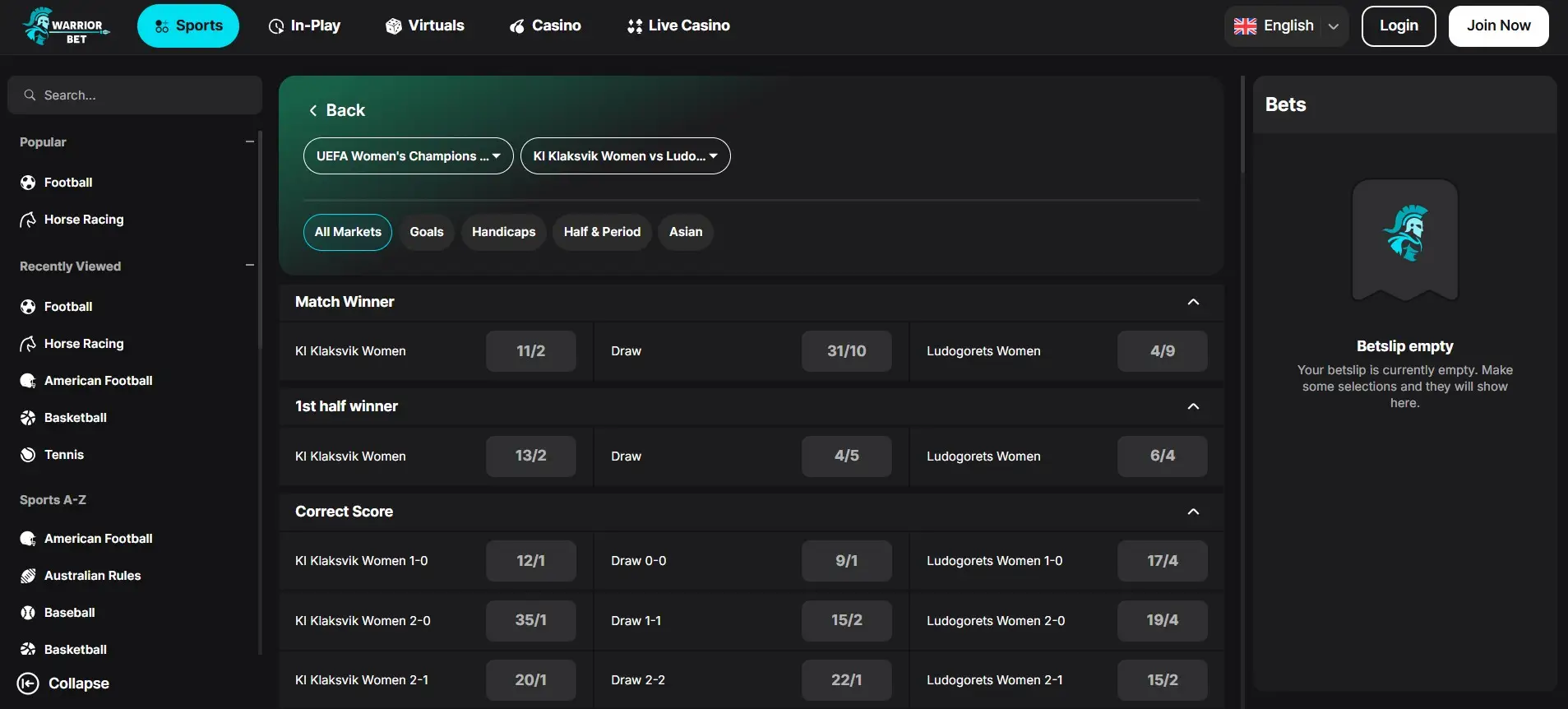Select 1st half Ludogorets odds 6/4
Image resolution: width=1568 pixels, height=709 pixels.
point(1163,456)
